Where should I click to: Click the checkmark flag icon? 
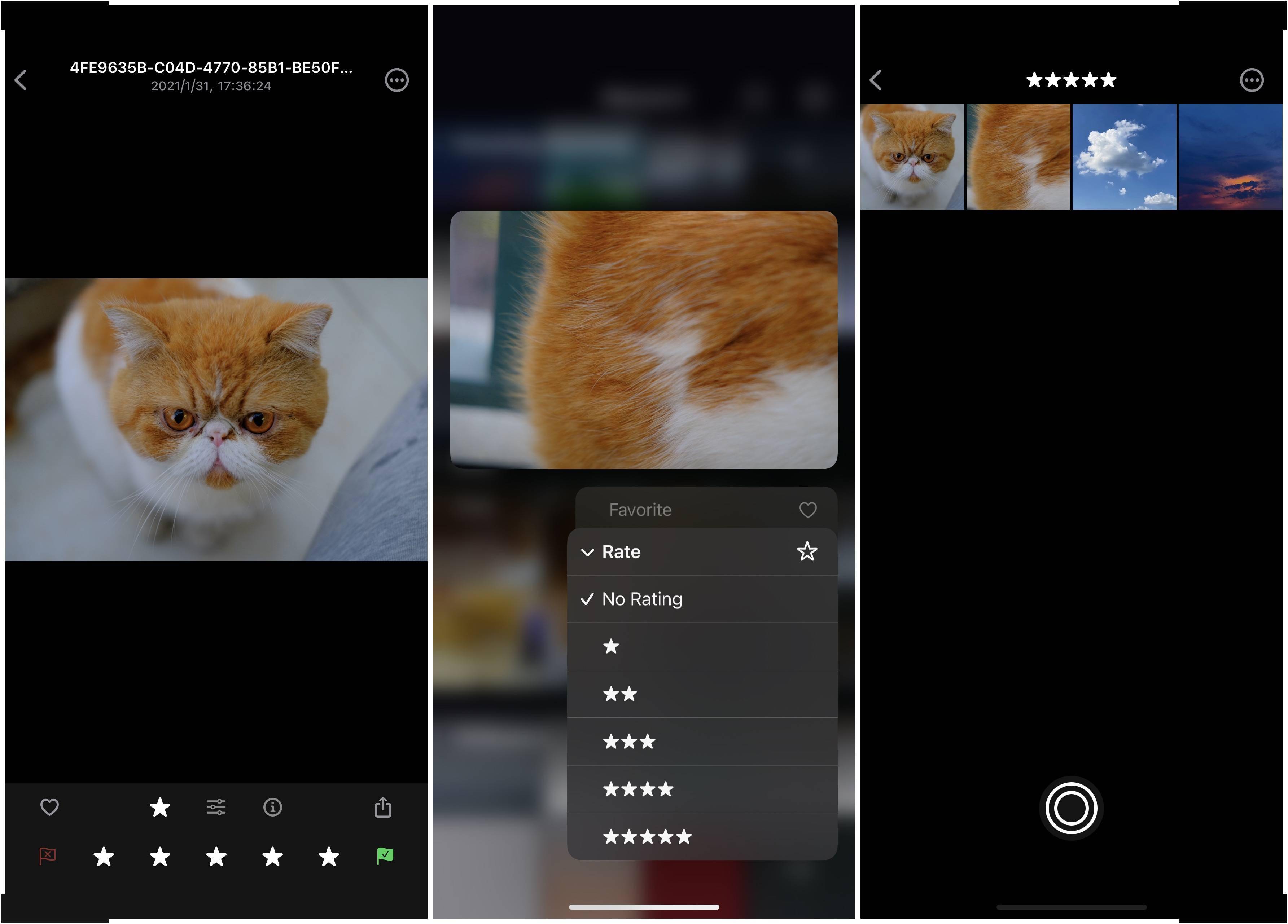pos(384,856)
